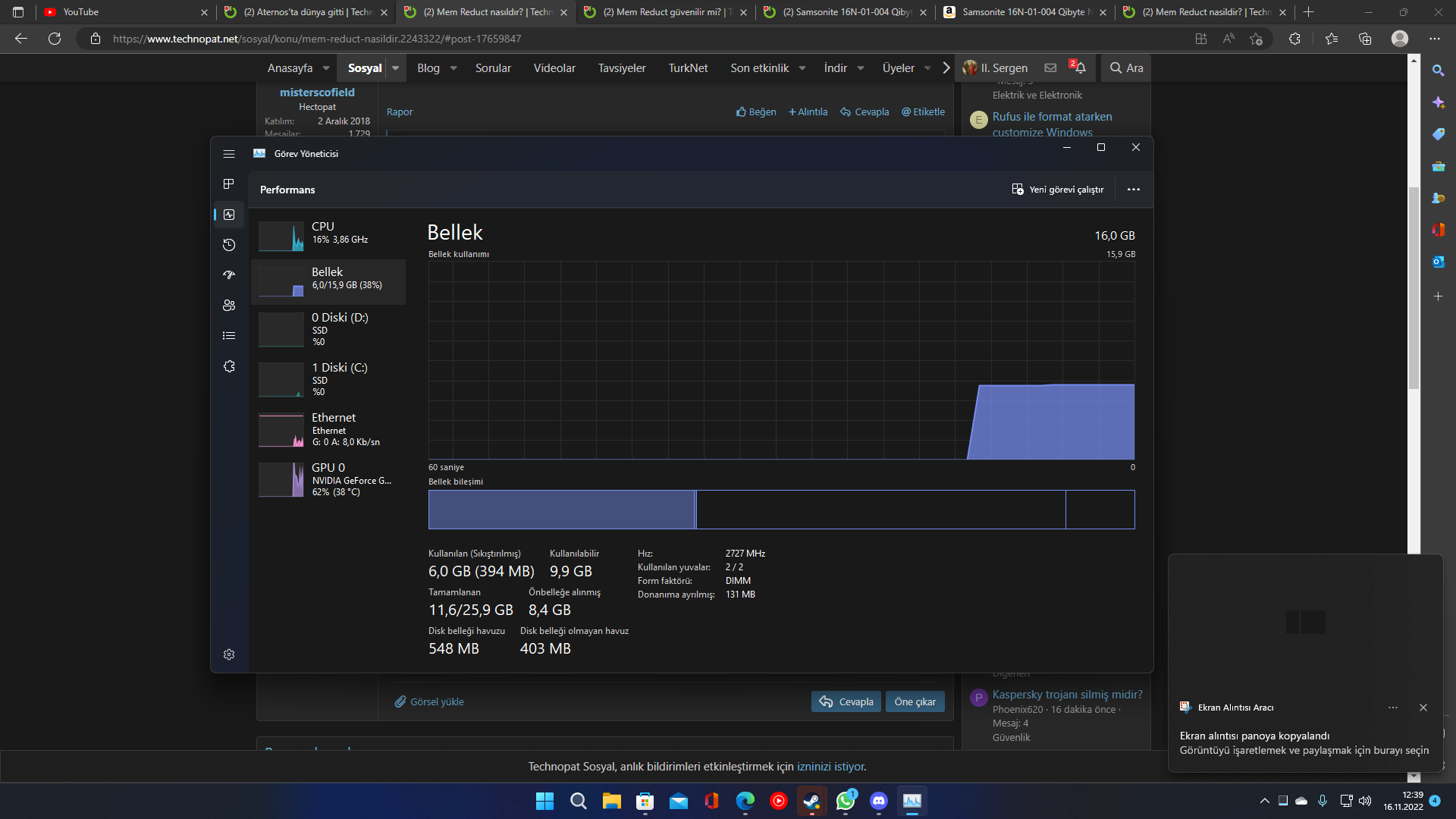
Task: Expand the İndir dropdown arrow
Action: click(x=861, y=68)
